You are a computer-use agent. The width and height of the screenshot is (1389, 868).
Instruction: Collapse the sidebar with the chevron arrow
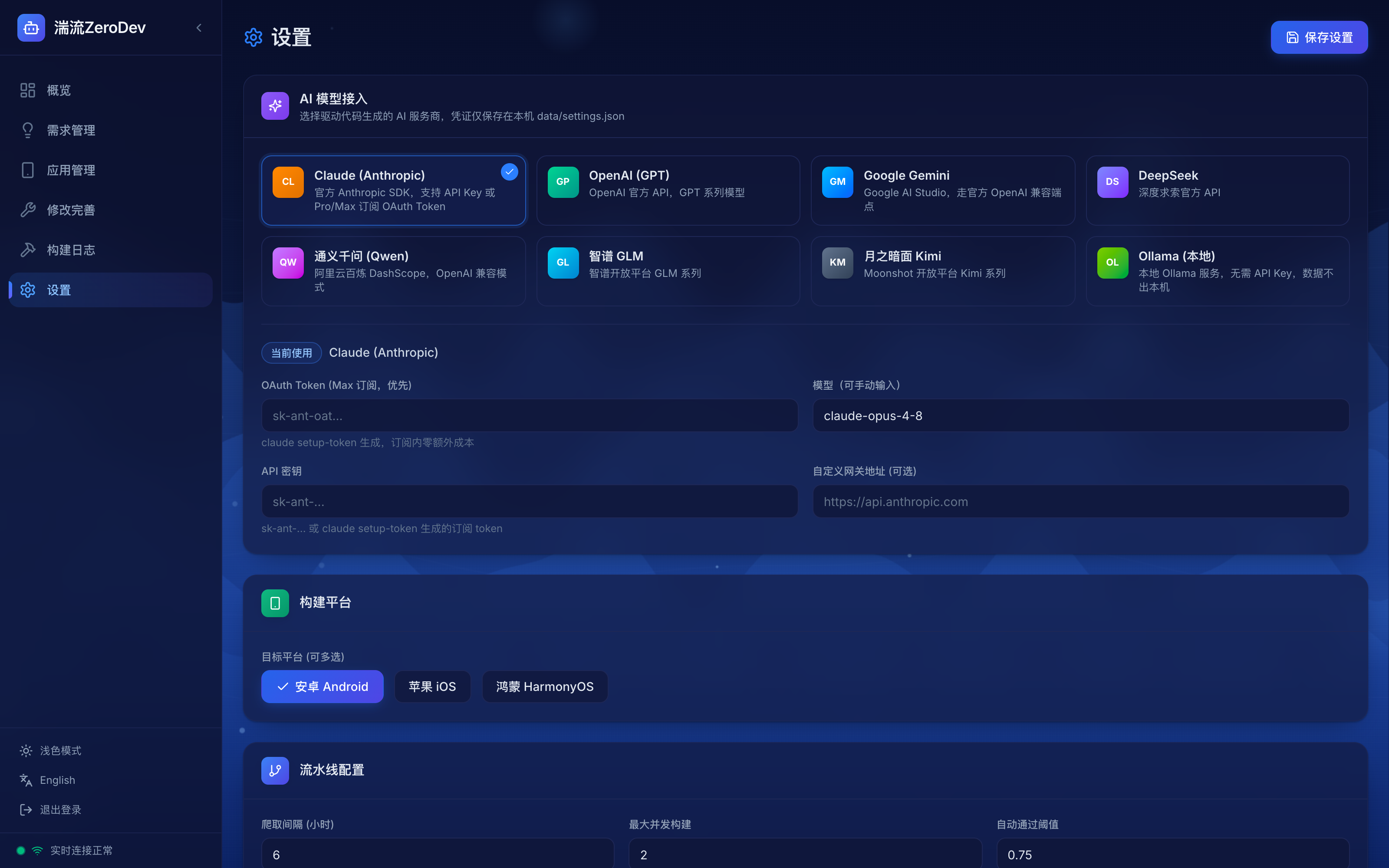tap(199, 27)
